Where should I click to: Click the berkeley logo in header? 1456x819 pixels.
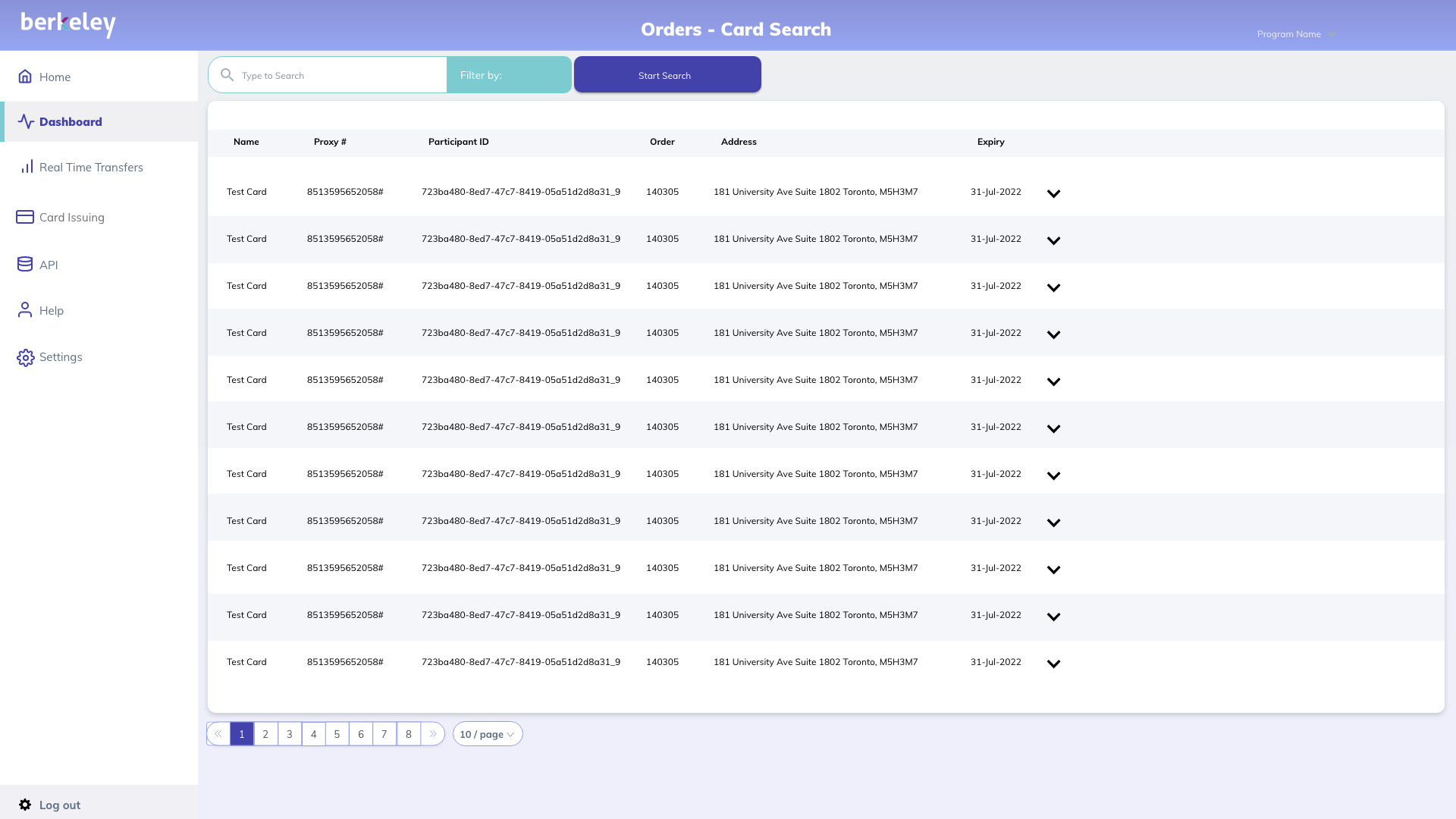(68, 24)
